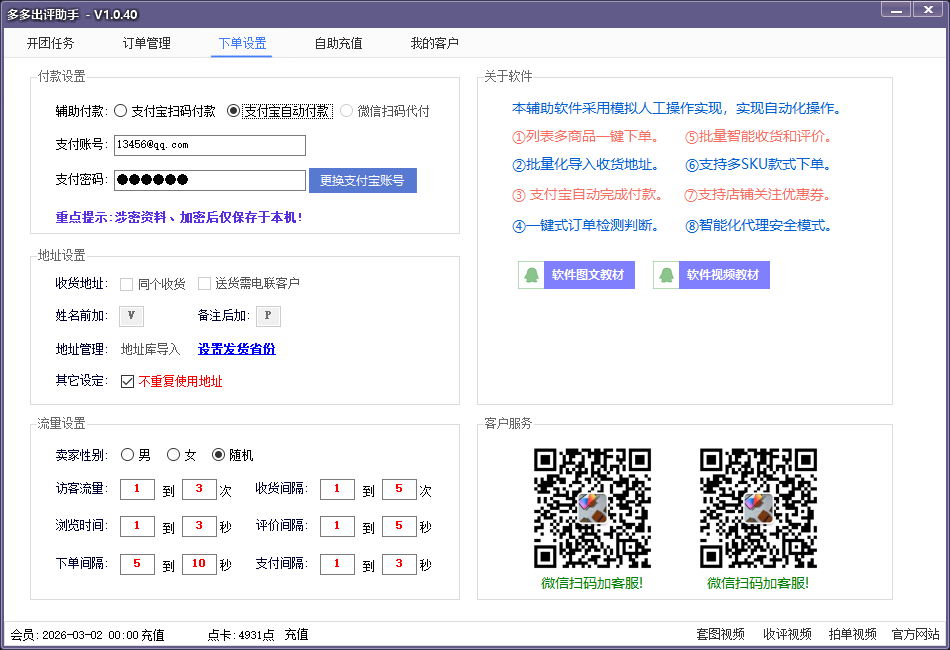Select the 女 seller gender radio button
The image size is (950, 650).
pyautogui.click(x=173, y=455)
